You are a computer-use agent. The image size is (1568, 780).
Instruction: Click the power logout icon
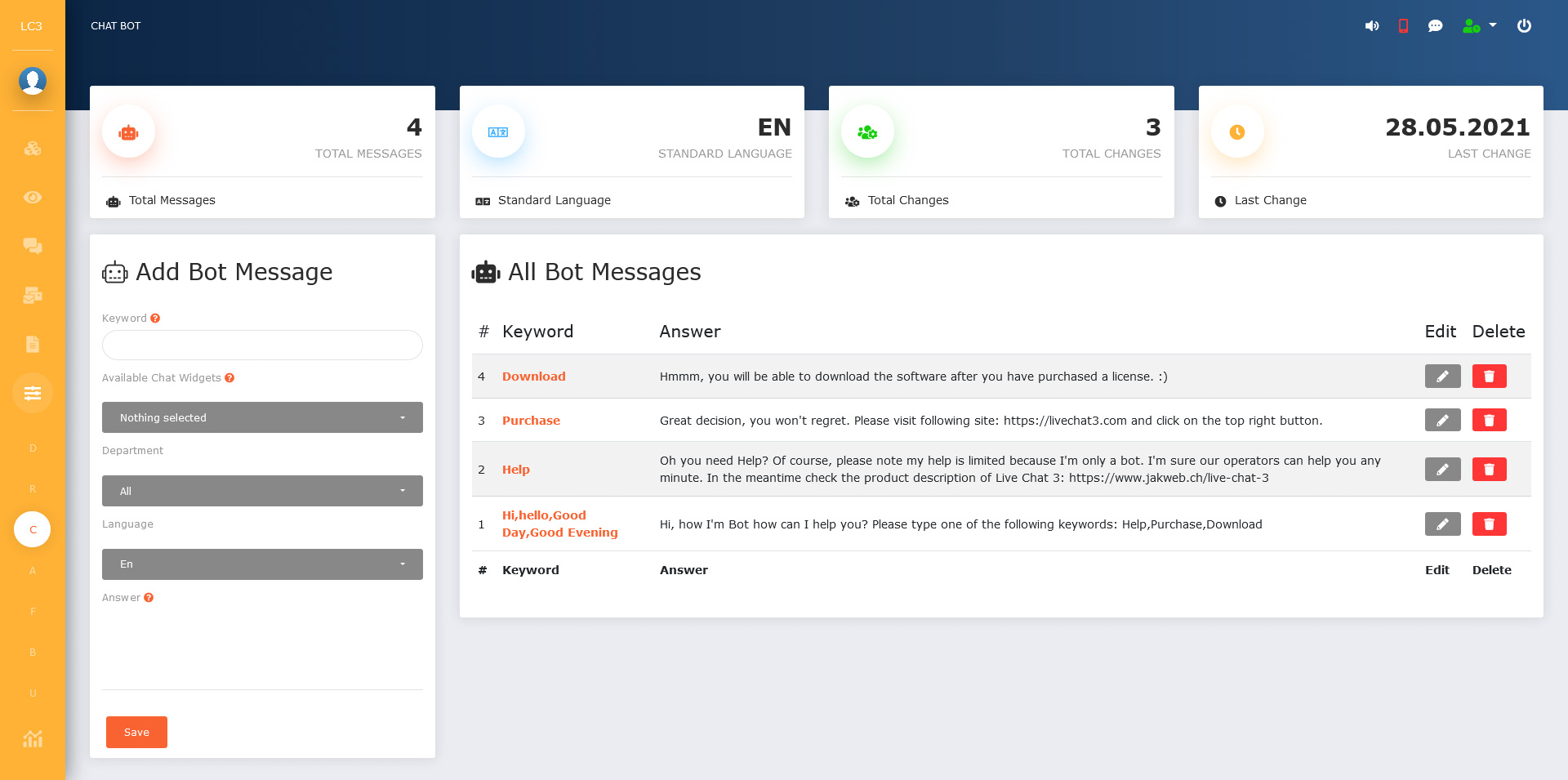tap(1524, 26)
